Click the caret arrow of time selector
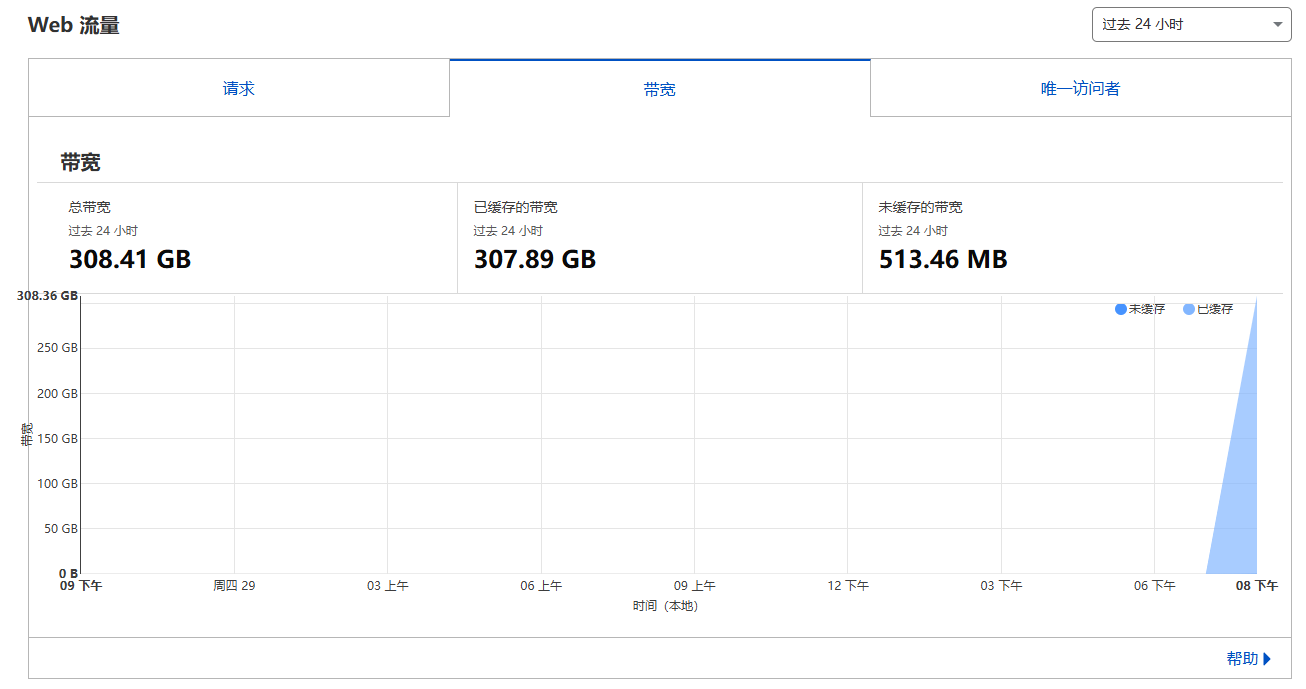1306x689 pixels. point(1278,25)
